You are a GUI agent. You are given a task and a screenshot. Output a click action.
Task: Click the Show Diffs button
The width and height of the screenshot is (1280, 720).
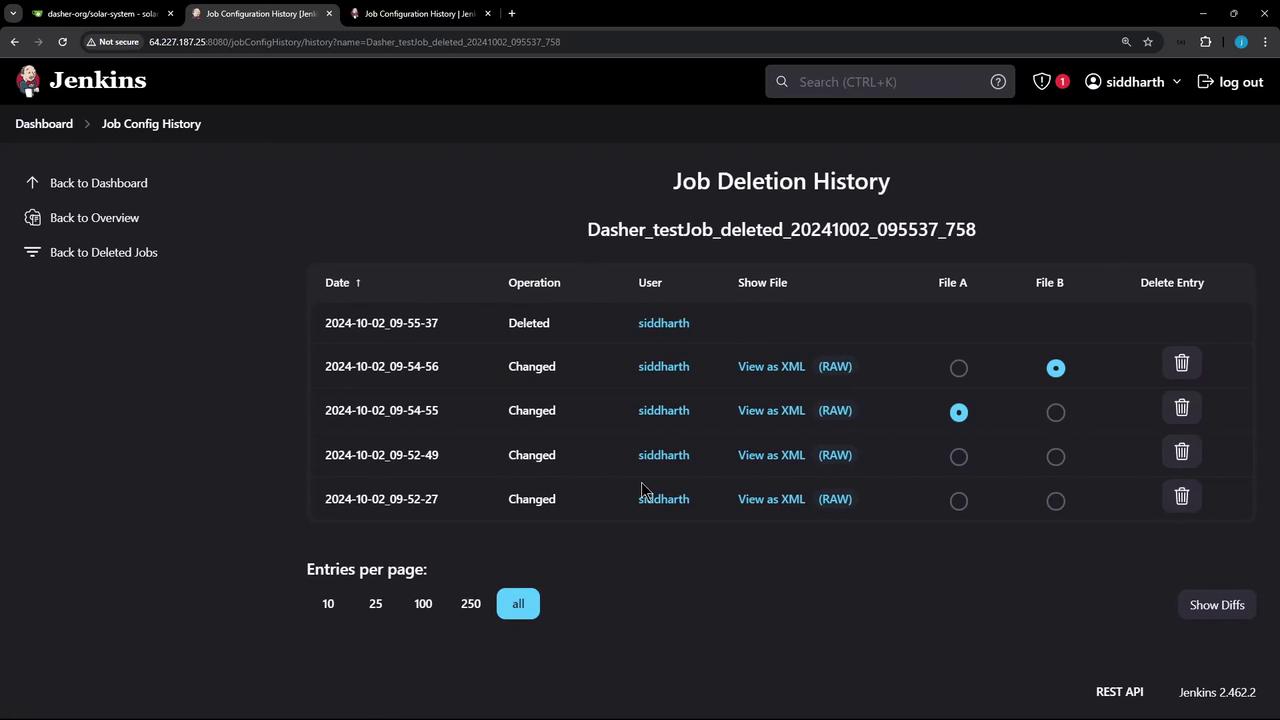[1216, 605]
